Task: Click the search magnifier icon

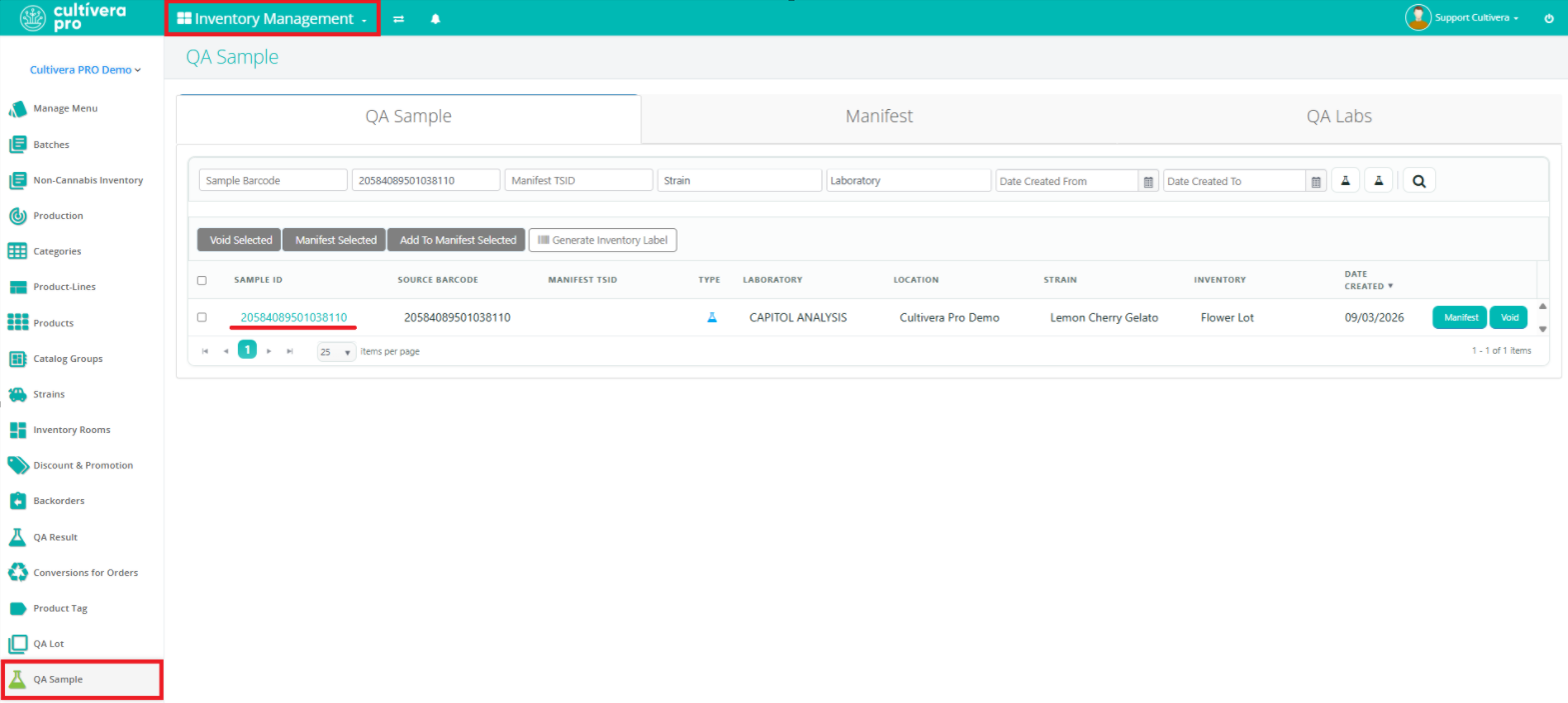Action: tap(1419, 181)
